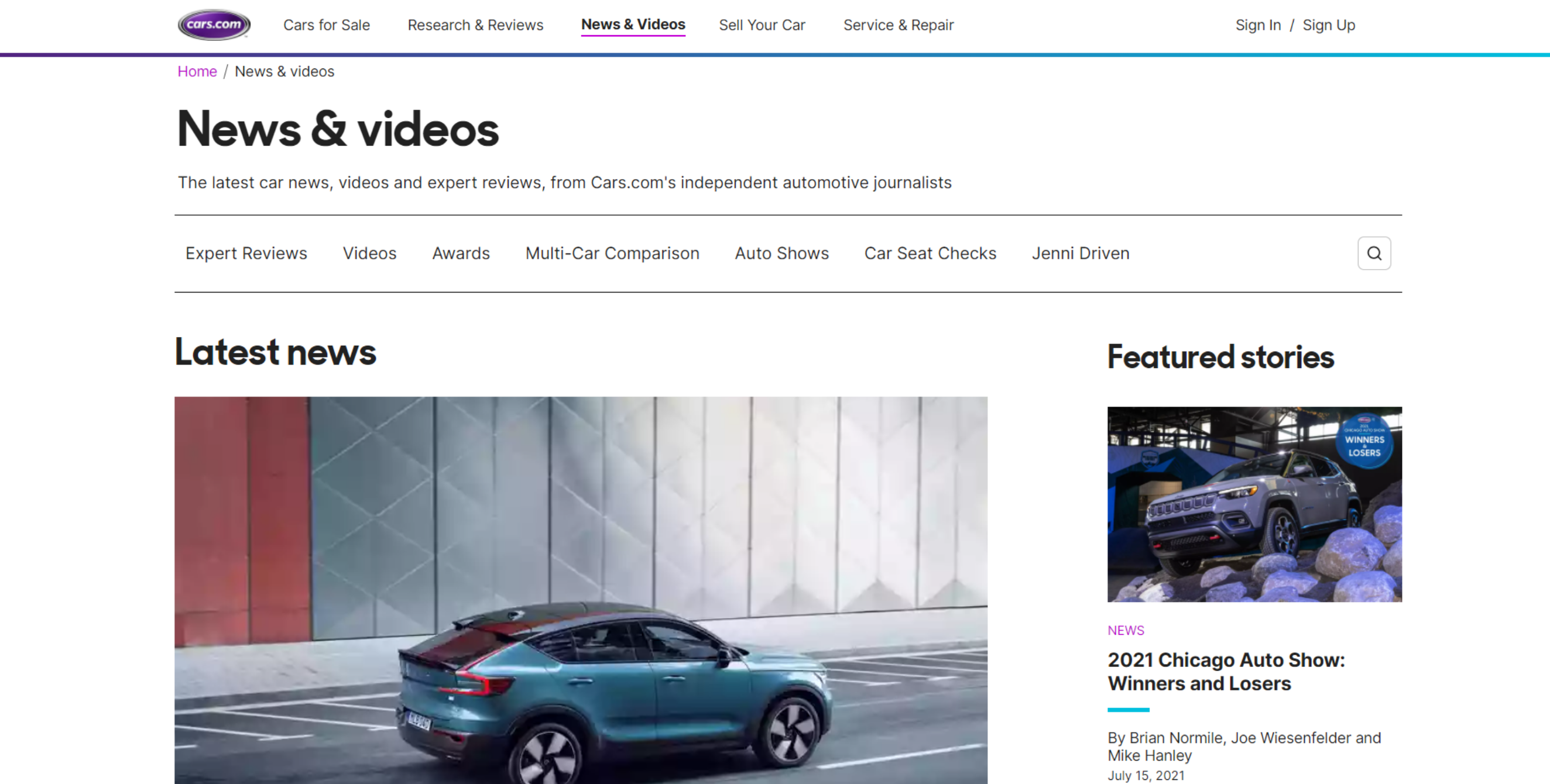Click the News & videos breadcrumb text
The height and width of the screenshot is (784, 1550).
click(284, 71)
